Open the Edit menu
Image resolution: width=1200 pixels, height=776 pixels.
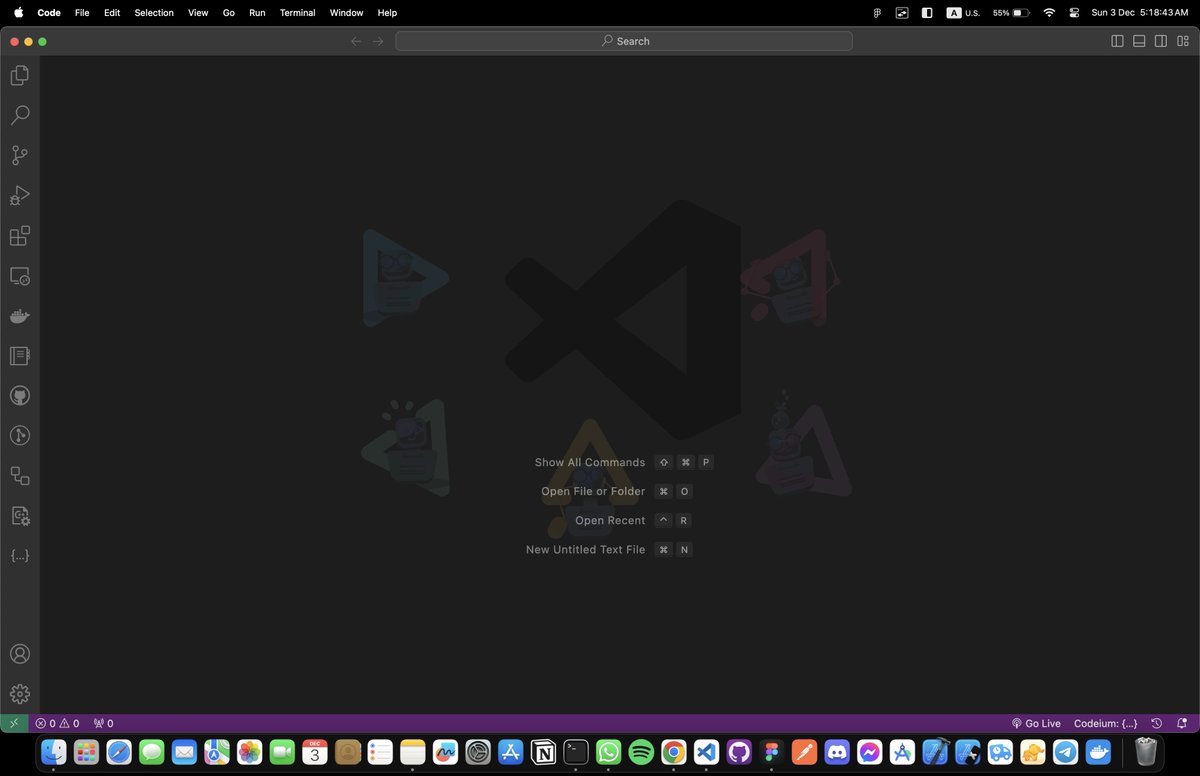pos(112,13)
